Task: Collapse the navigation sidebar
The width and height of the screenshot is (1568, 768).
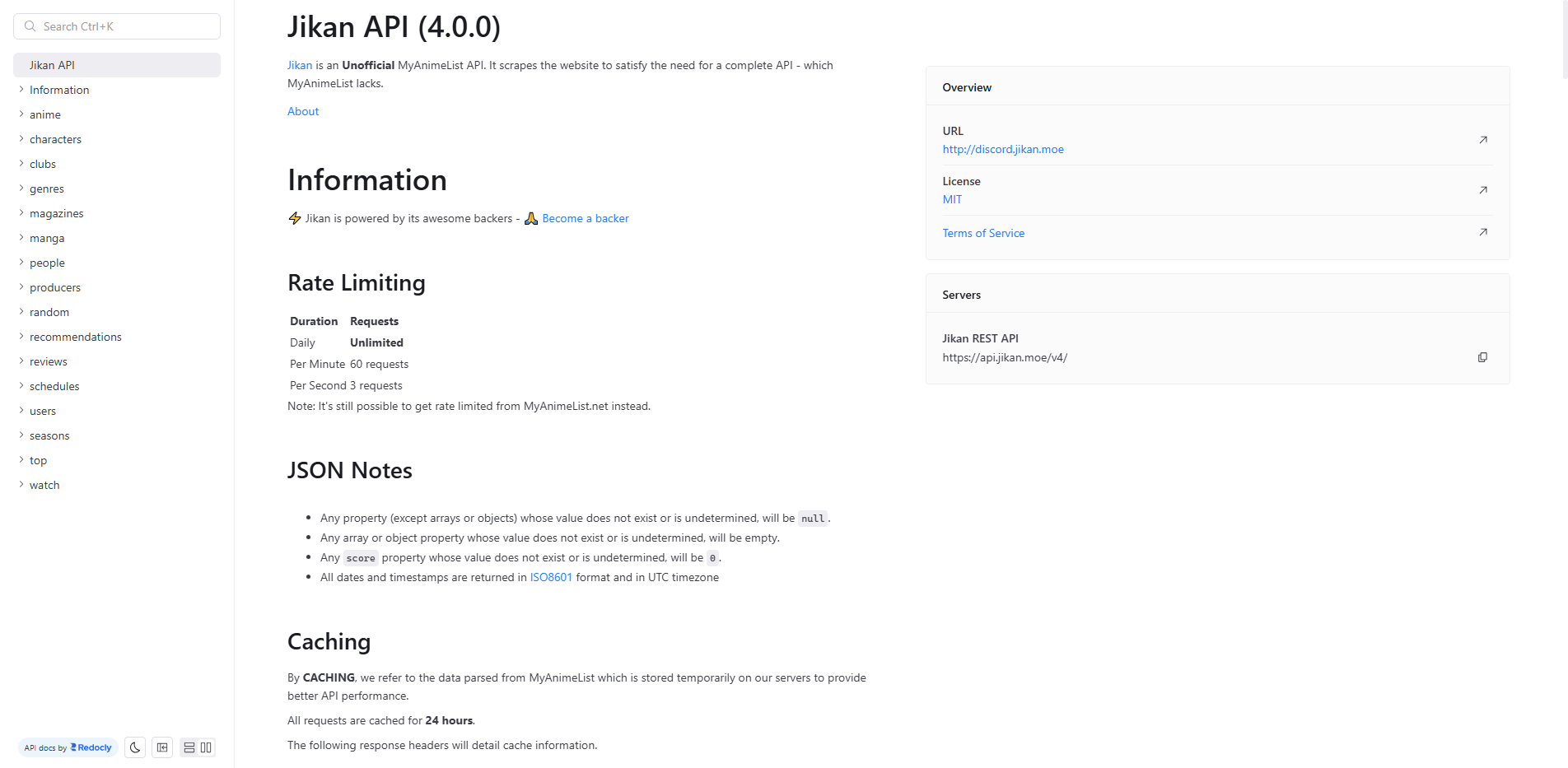Action: (162, 747)
